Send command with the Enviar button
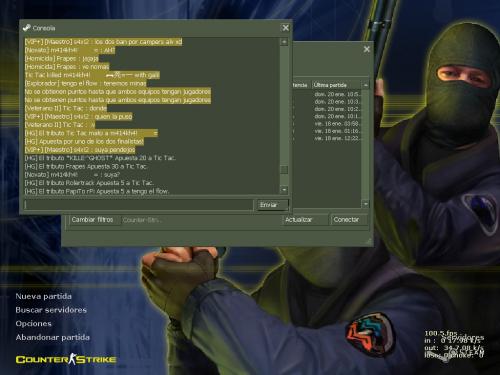The height and width of the screenshot is (375, 500). pos(272,205)
